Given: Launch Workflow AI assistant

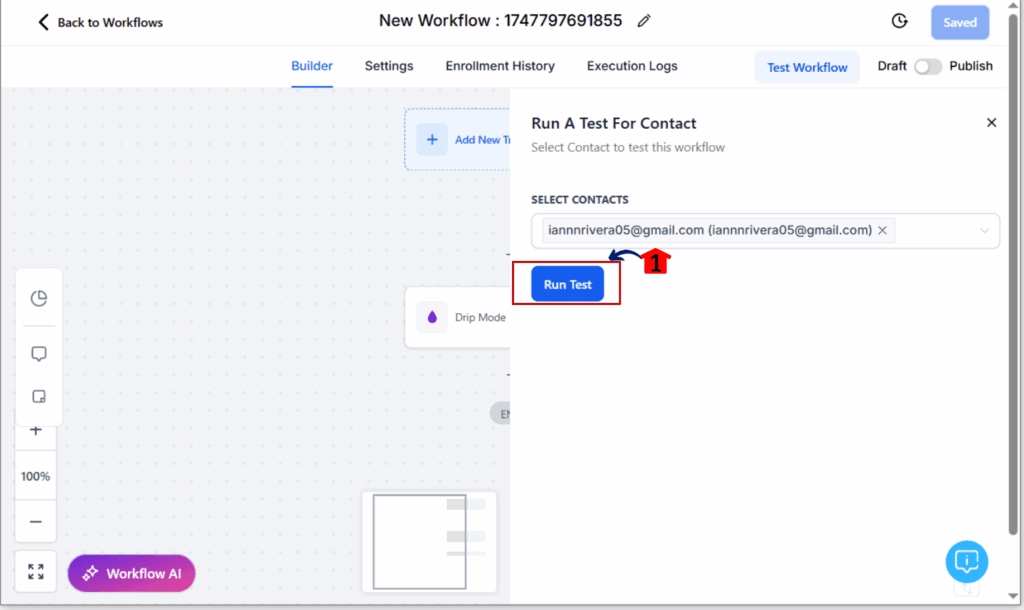Looking at the screenshot, I should 131,573.
